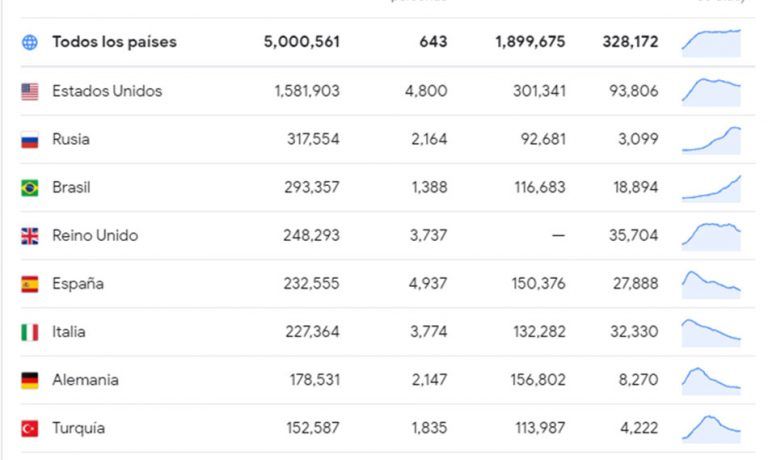Open the Estados Unidos country row

[387, 91]
